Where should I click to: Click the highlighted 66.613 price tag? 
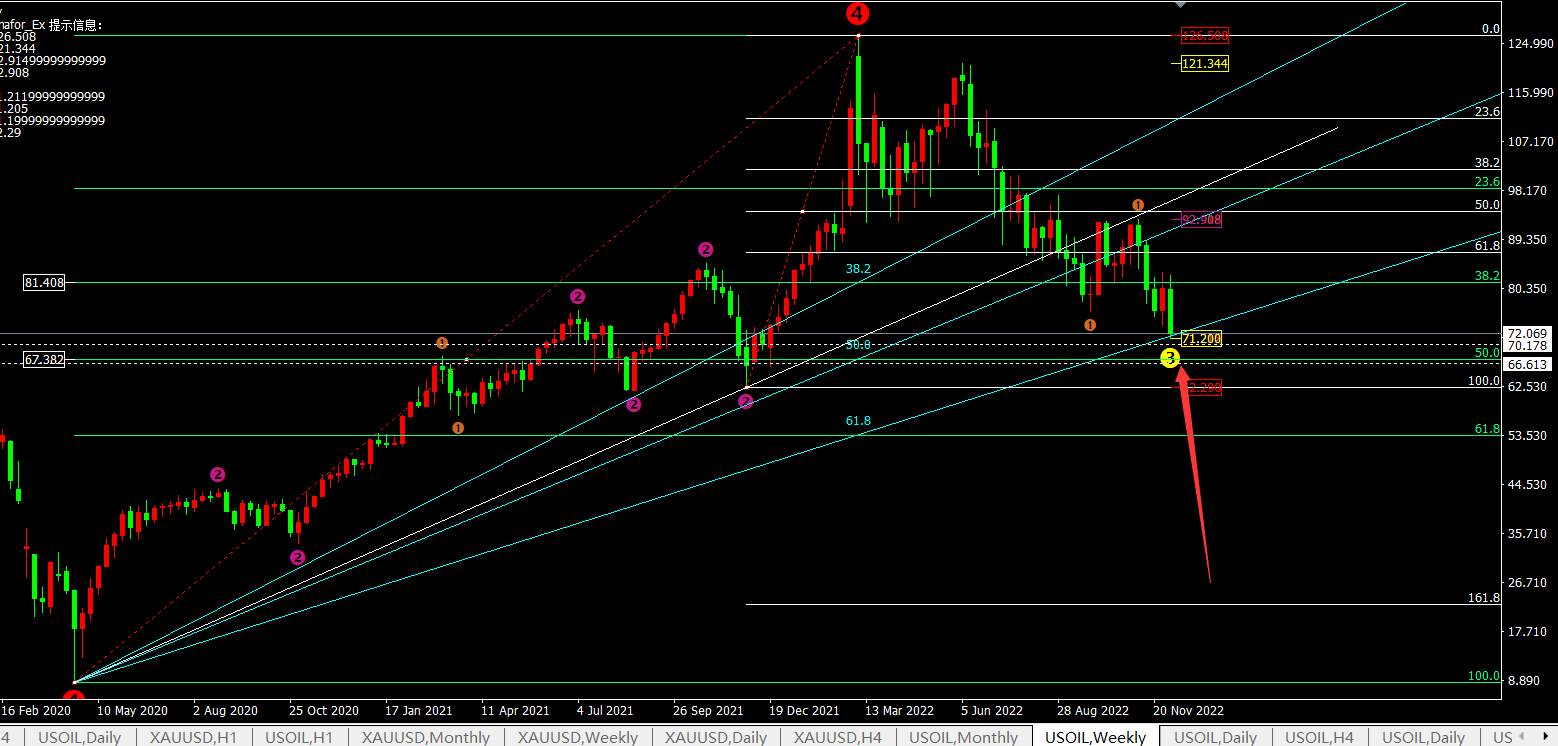1527,365
